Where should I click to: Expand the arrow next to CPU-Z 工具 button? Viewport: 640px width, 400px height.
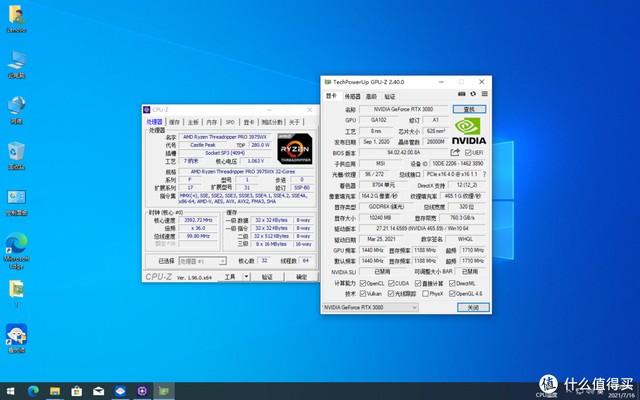point(247,277)
